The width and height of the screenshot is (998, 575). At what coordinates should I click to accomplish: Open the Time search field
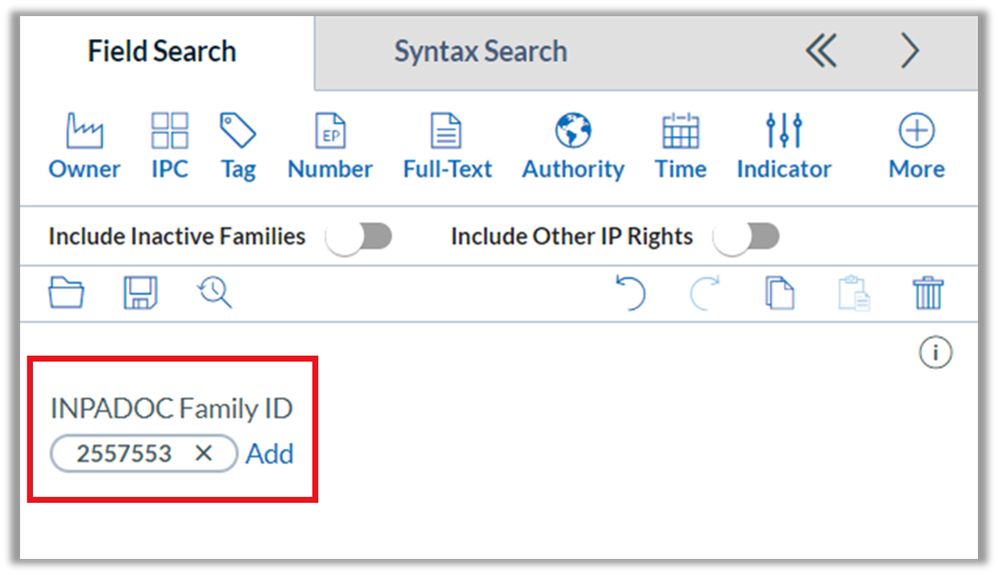click(x=681, y=146)
